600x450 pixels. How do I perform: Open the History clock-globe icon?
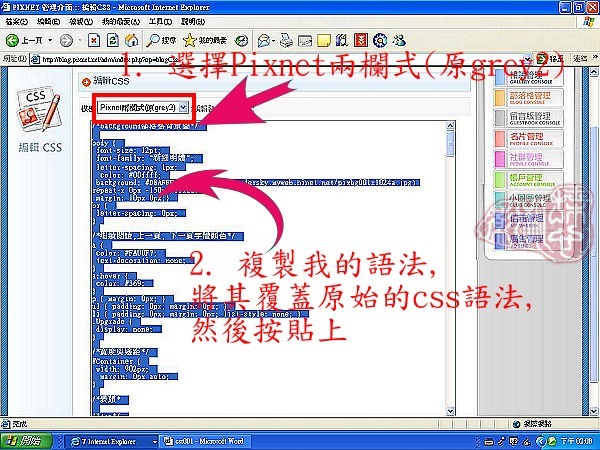(x=241, y=40)
